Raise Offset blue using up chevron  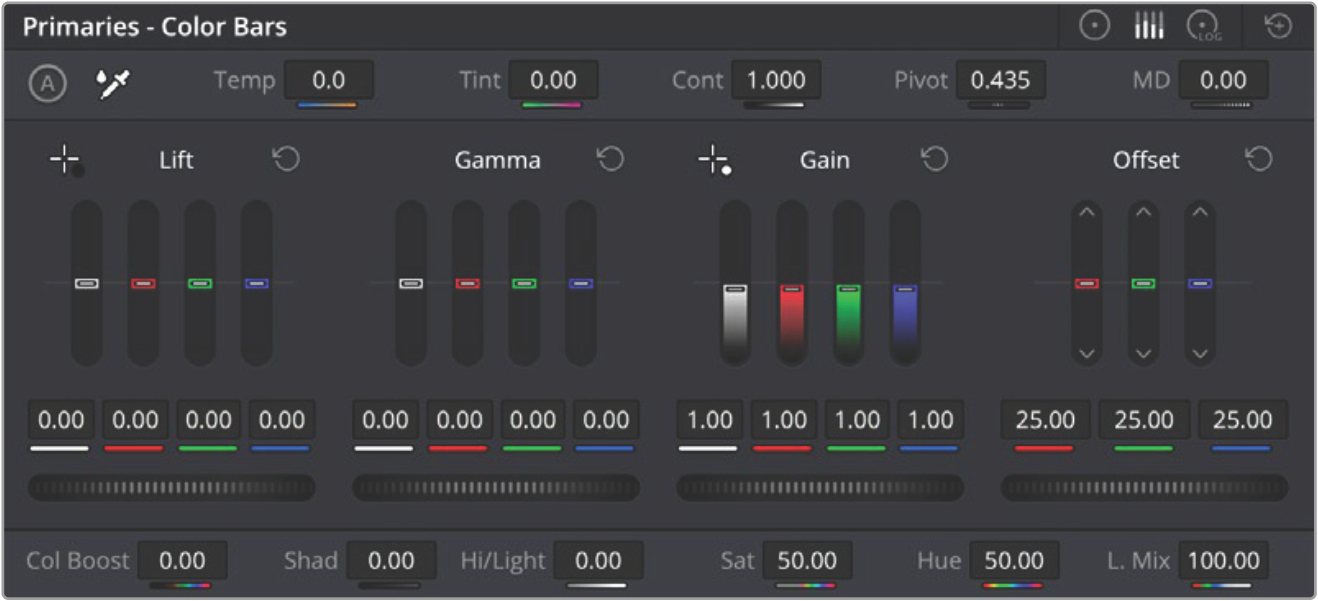click(x=1200, y=212)
